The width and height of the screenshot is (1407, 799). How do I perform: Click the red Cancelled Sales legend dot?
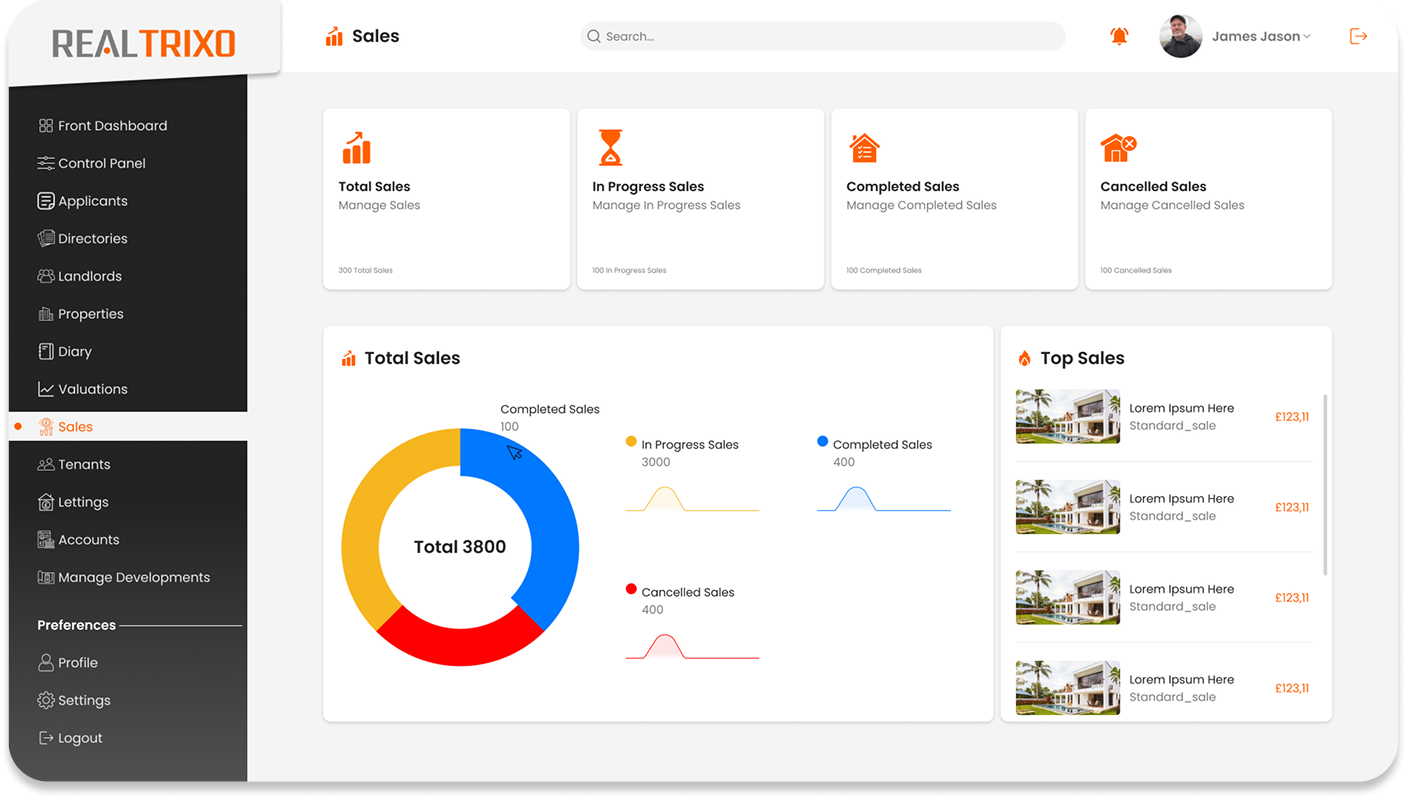click(631, 589)
